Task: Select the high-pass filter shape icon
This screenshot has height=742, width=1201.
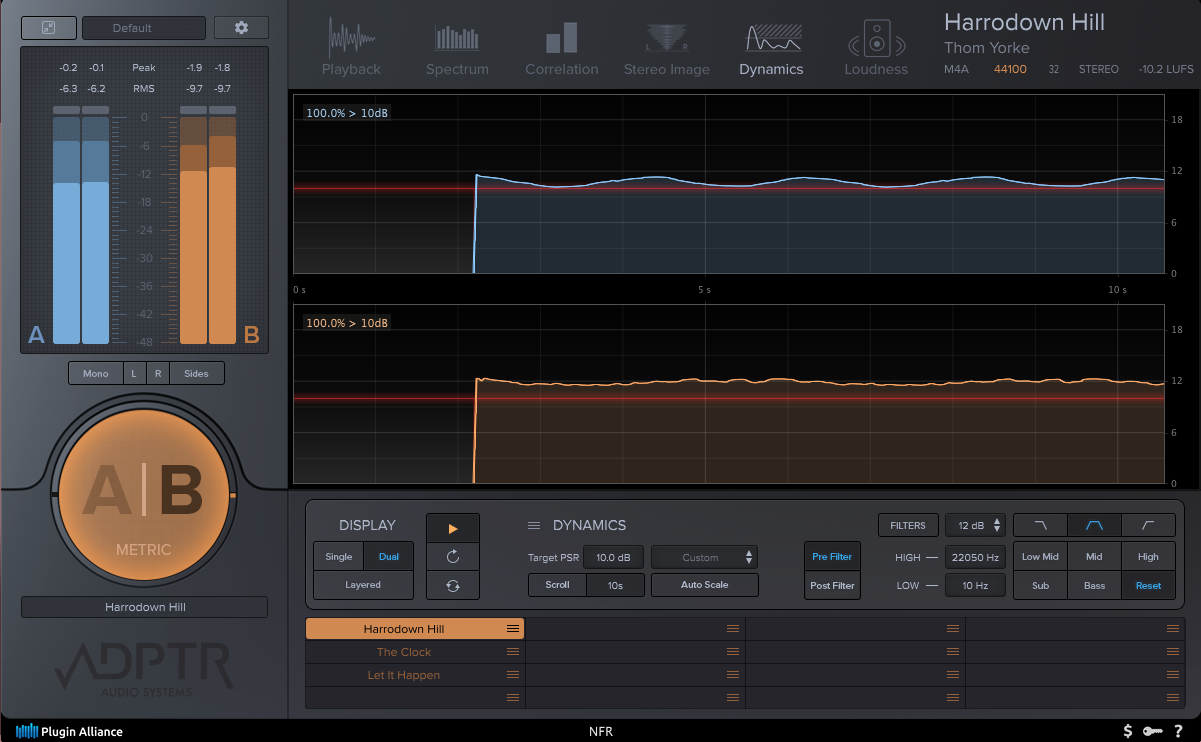Action: (1148, 525)
